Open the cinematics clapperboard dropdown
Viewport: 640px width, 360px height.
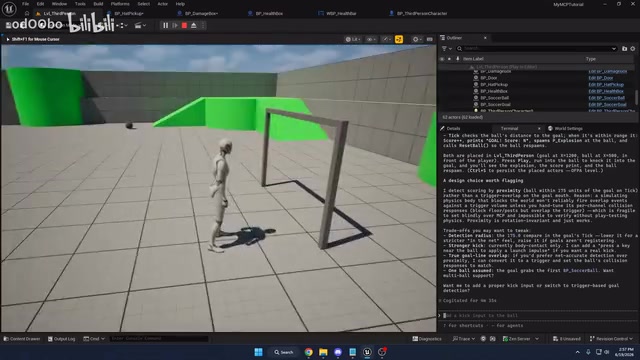point(140,25)
